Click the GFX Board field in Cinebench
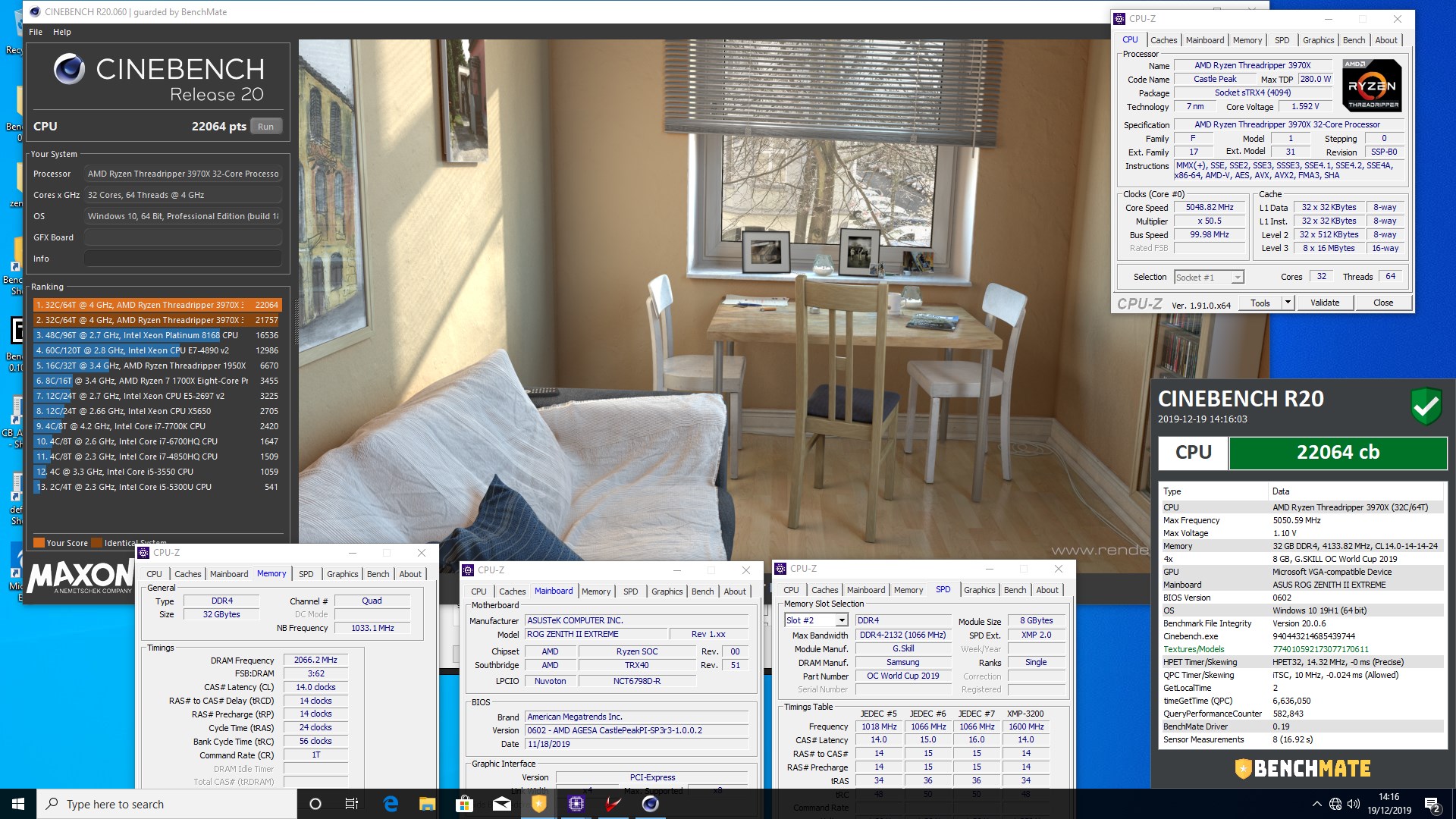 pos(183,237)
